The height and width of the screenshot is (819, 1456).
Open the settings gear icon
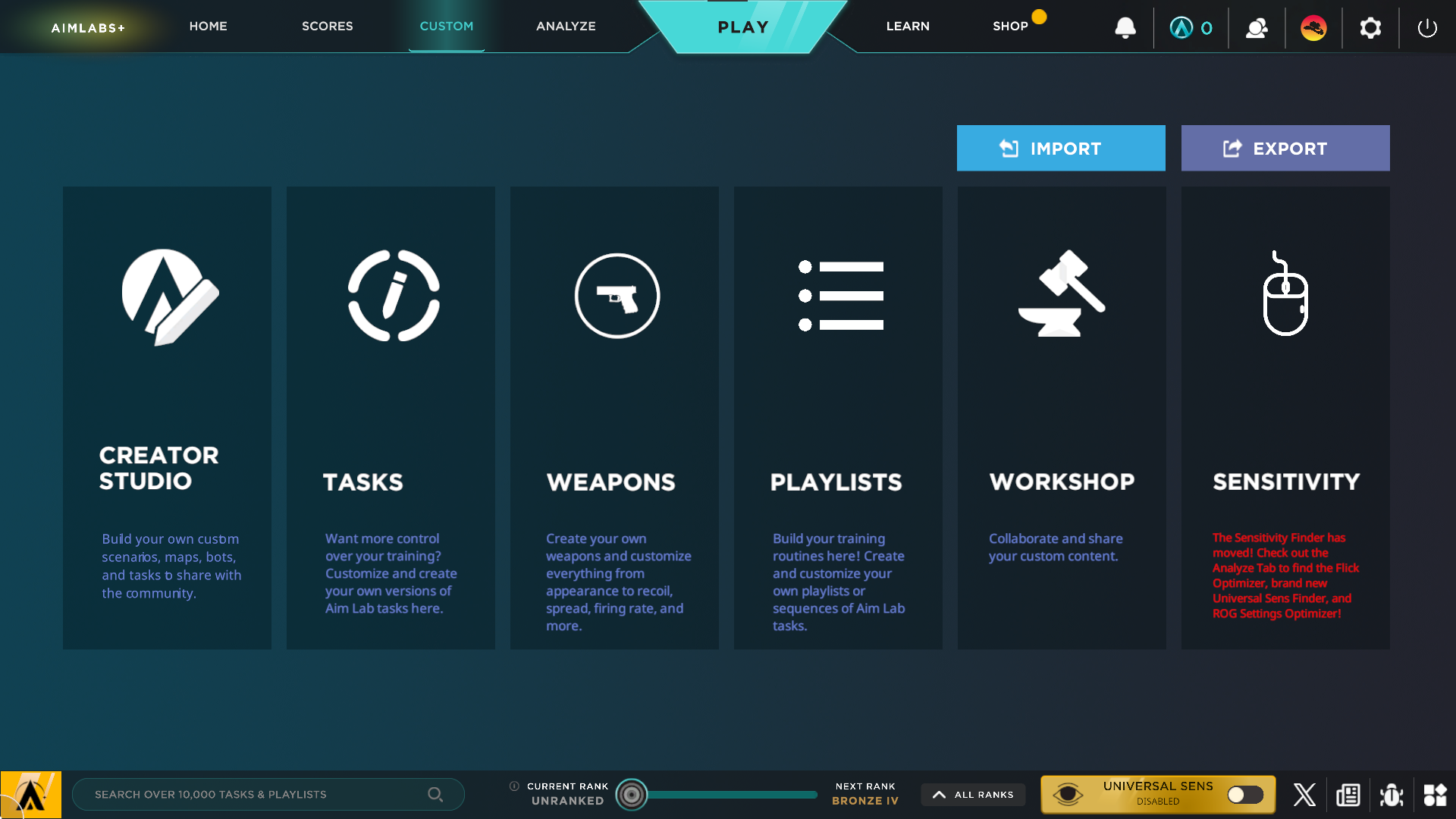click(1370, 28)
